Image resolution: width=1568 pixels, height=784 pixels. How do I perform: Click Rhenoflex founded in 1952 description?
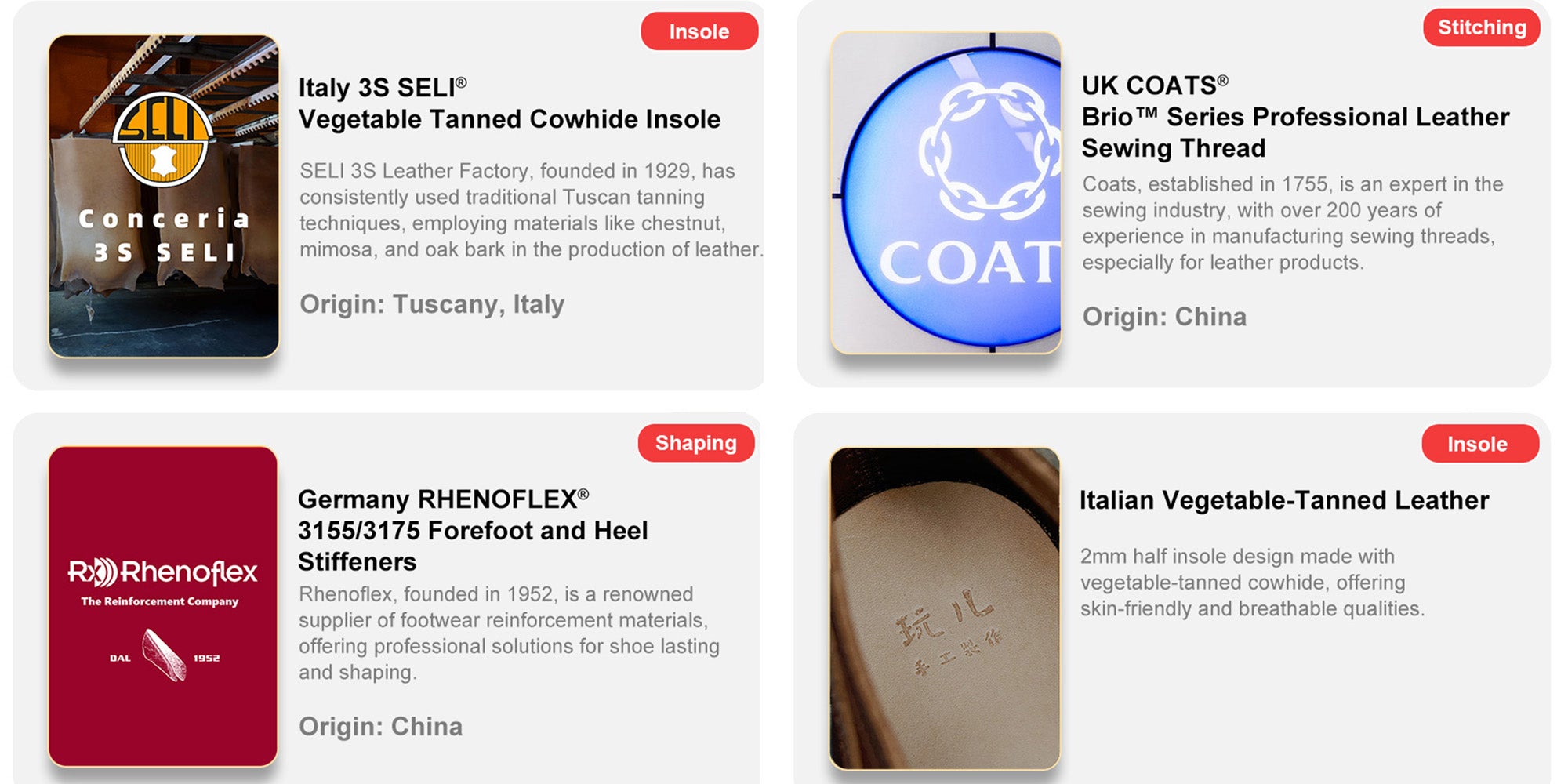pyautogui.click(x=509, y=633)
